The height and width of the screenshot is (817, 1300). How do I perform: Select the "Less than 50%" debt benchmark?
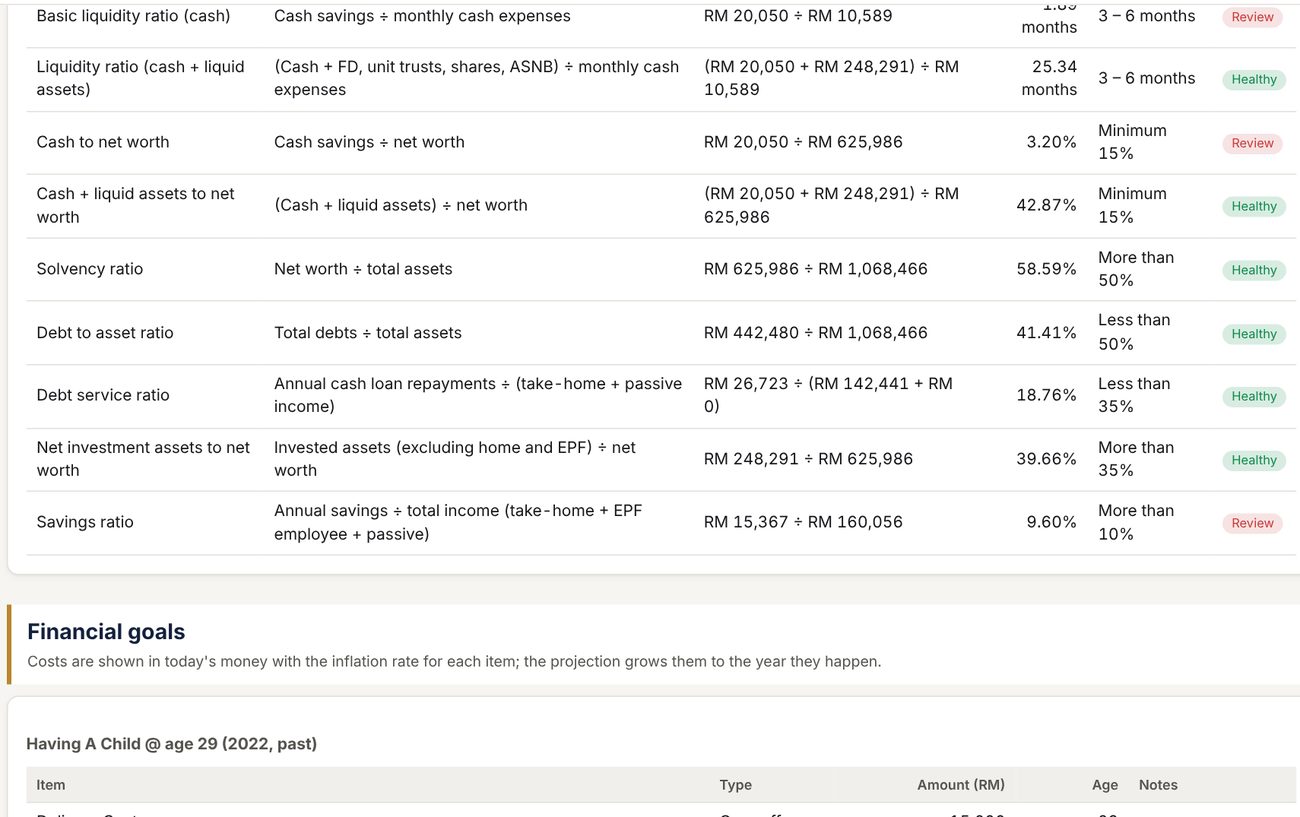1134,332
